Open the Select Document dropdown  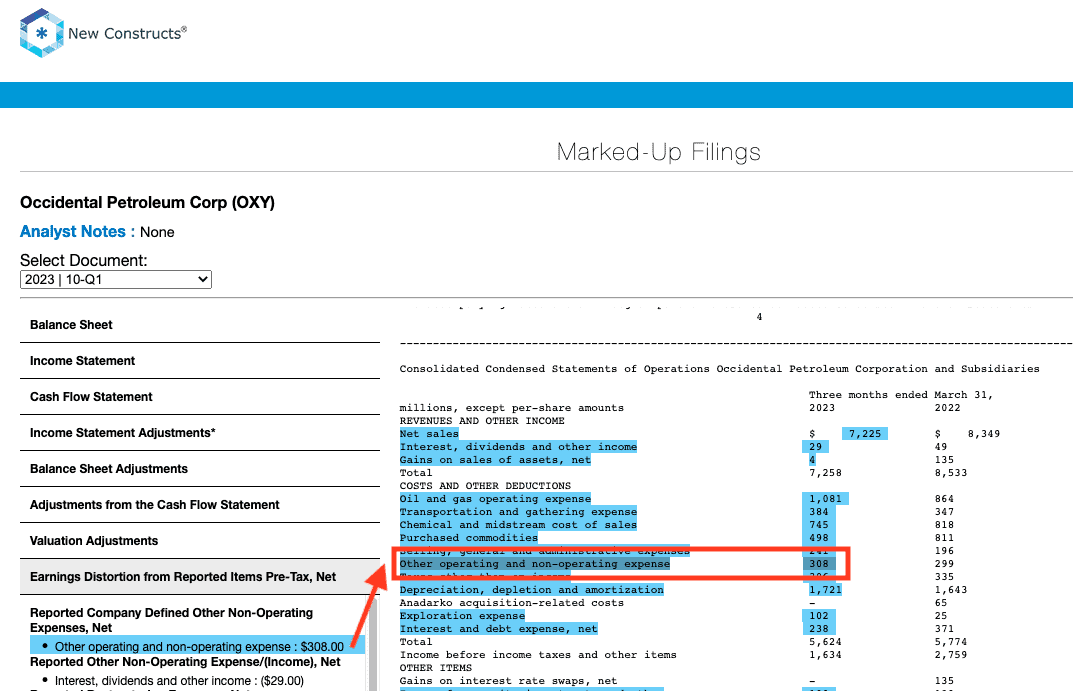[116, 279]
